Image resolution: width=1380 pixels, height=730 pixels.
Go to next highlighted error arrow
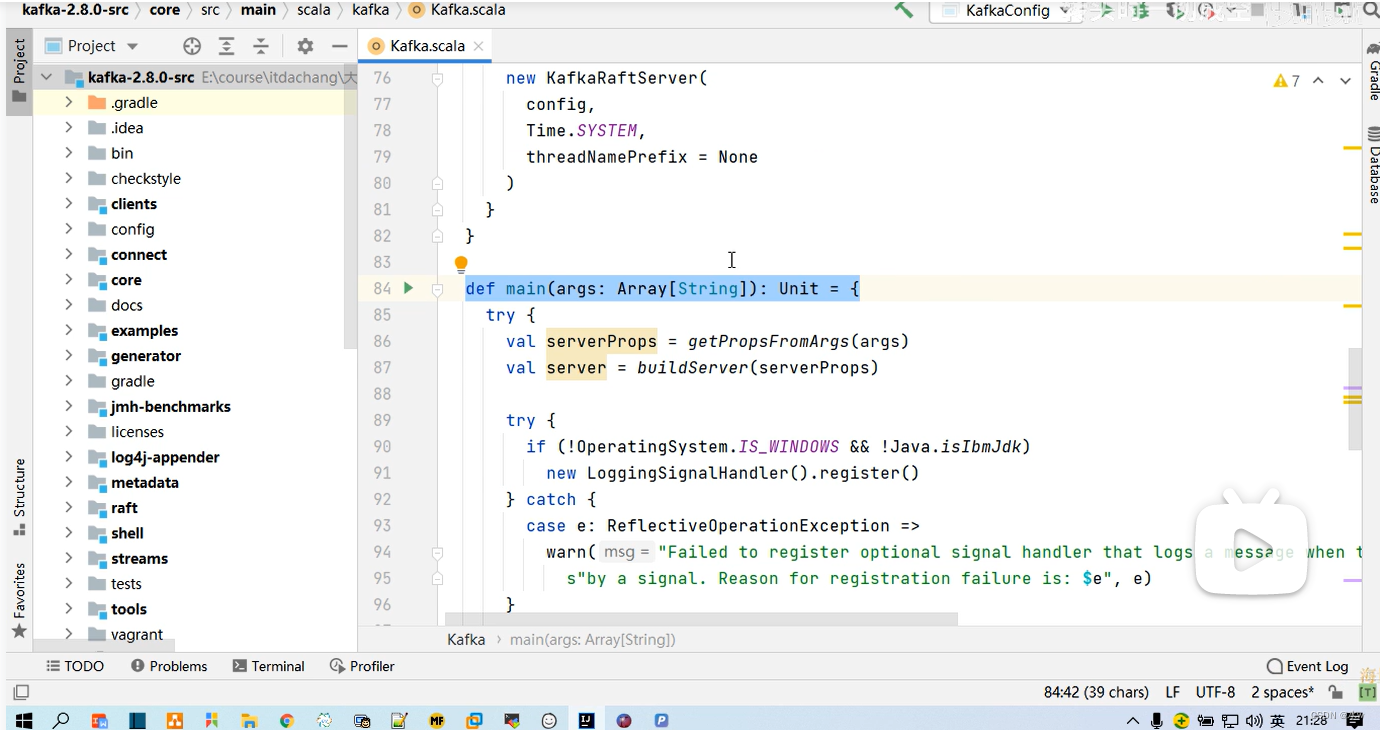click(1346, 81)
